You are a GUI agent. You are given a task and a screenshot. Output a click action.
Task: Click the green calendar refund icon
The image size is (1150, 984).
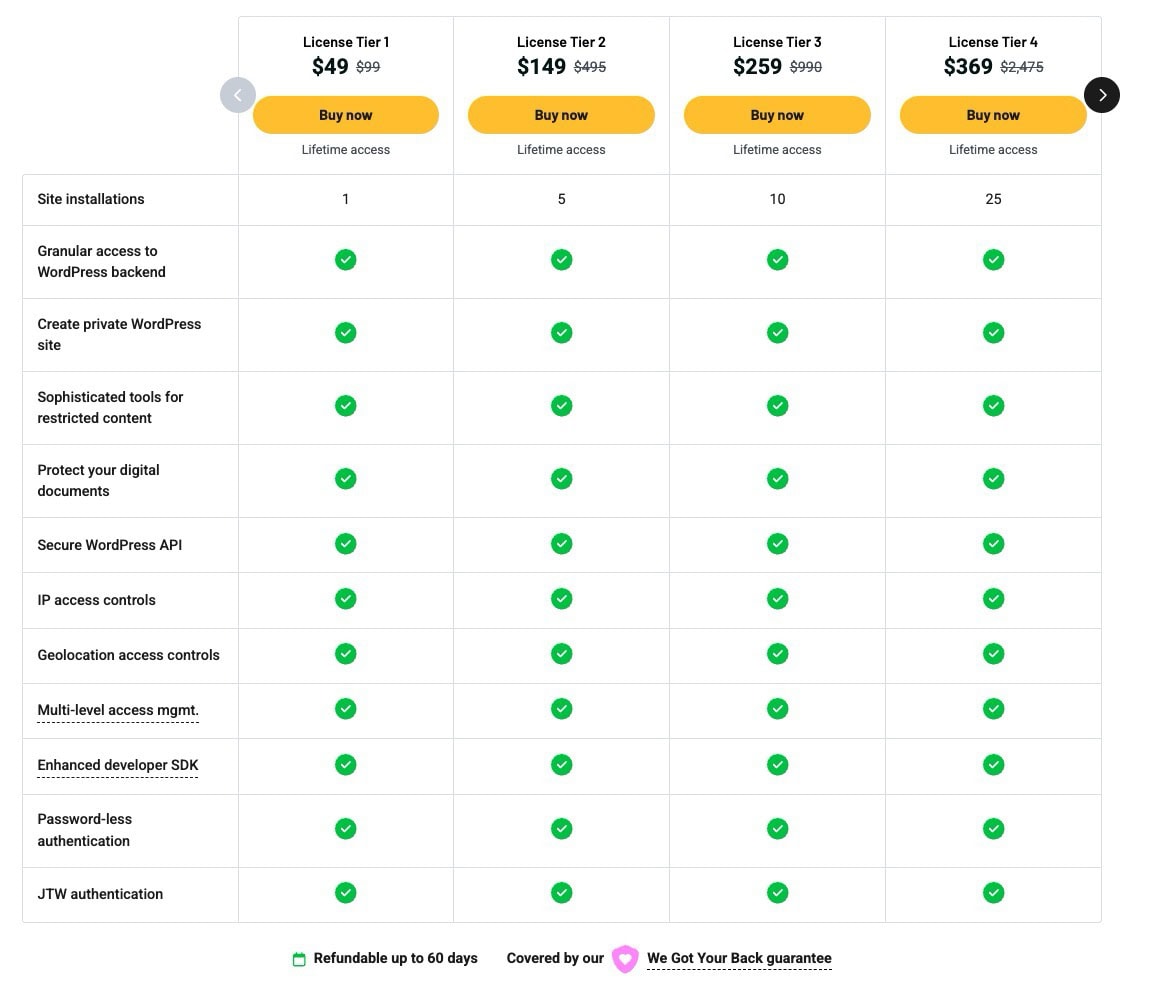(298, 959)
